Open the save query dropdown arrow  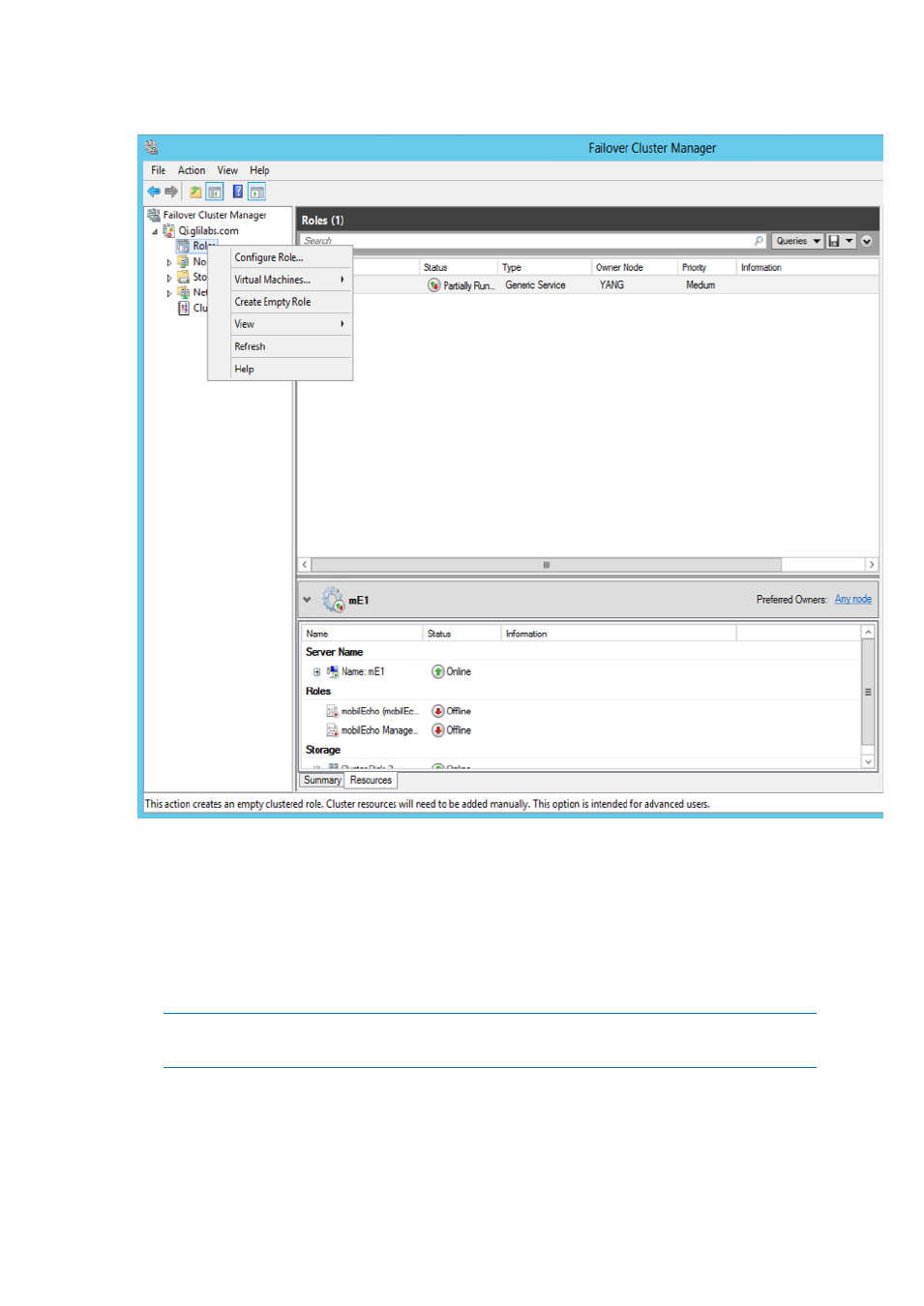click(849, 241)
